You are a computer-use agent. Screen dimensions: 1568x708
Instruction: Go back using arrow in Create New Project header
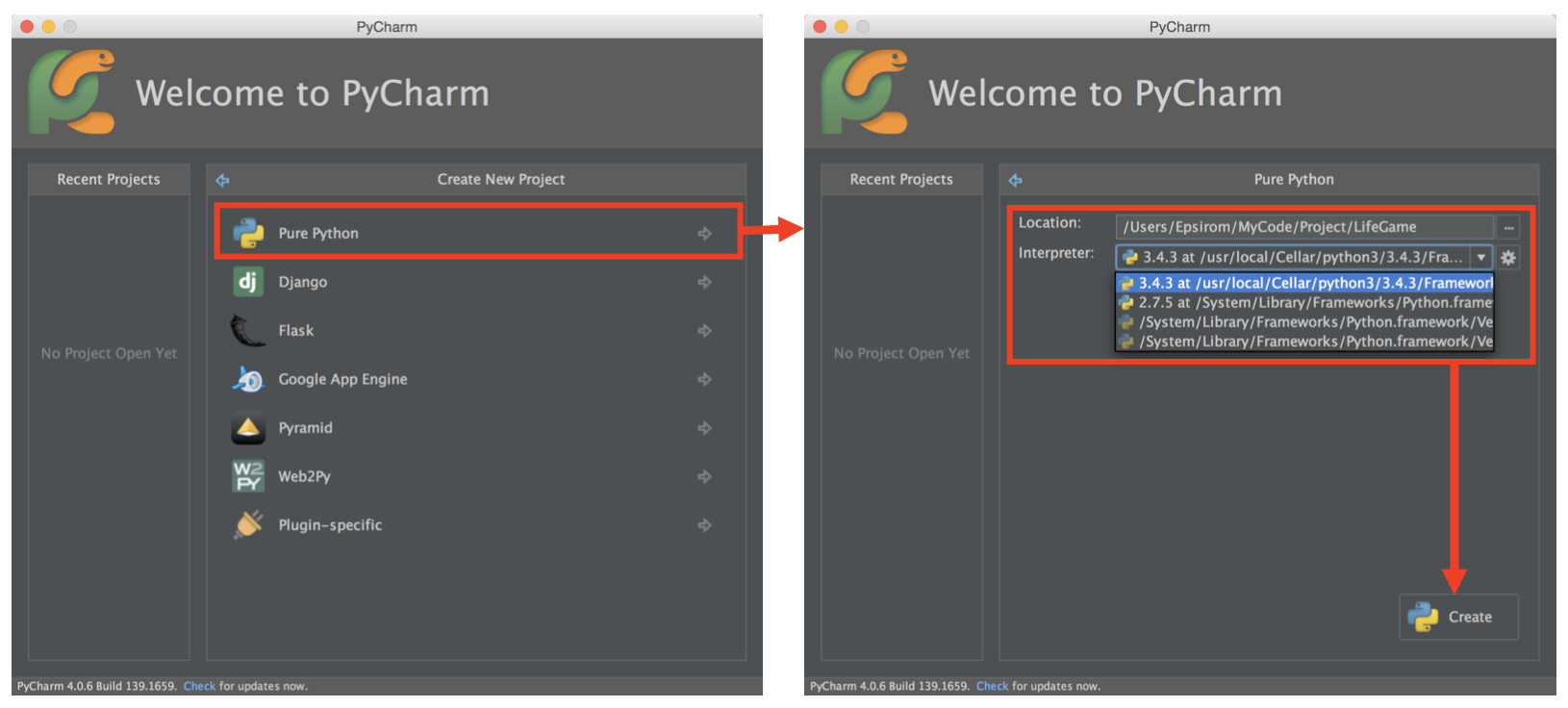pyautogui.click(x=223, y=180)
